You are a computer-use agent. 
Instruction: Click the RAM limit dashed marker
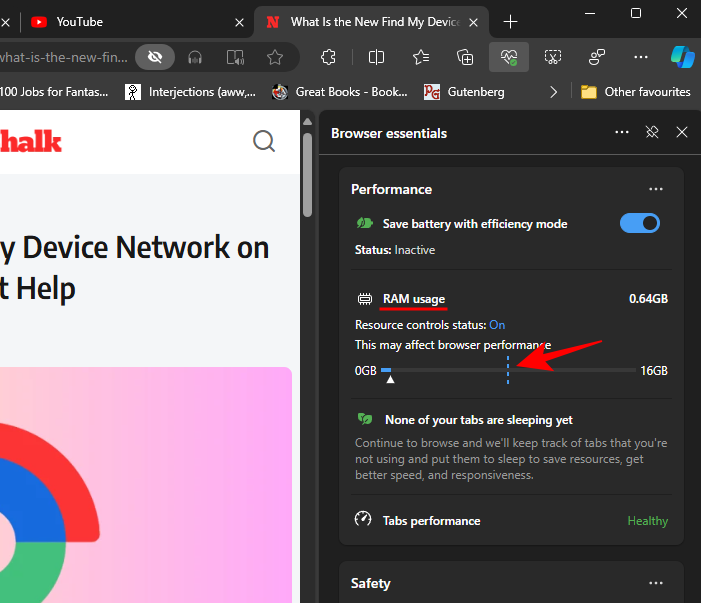click(508, 370)
